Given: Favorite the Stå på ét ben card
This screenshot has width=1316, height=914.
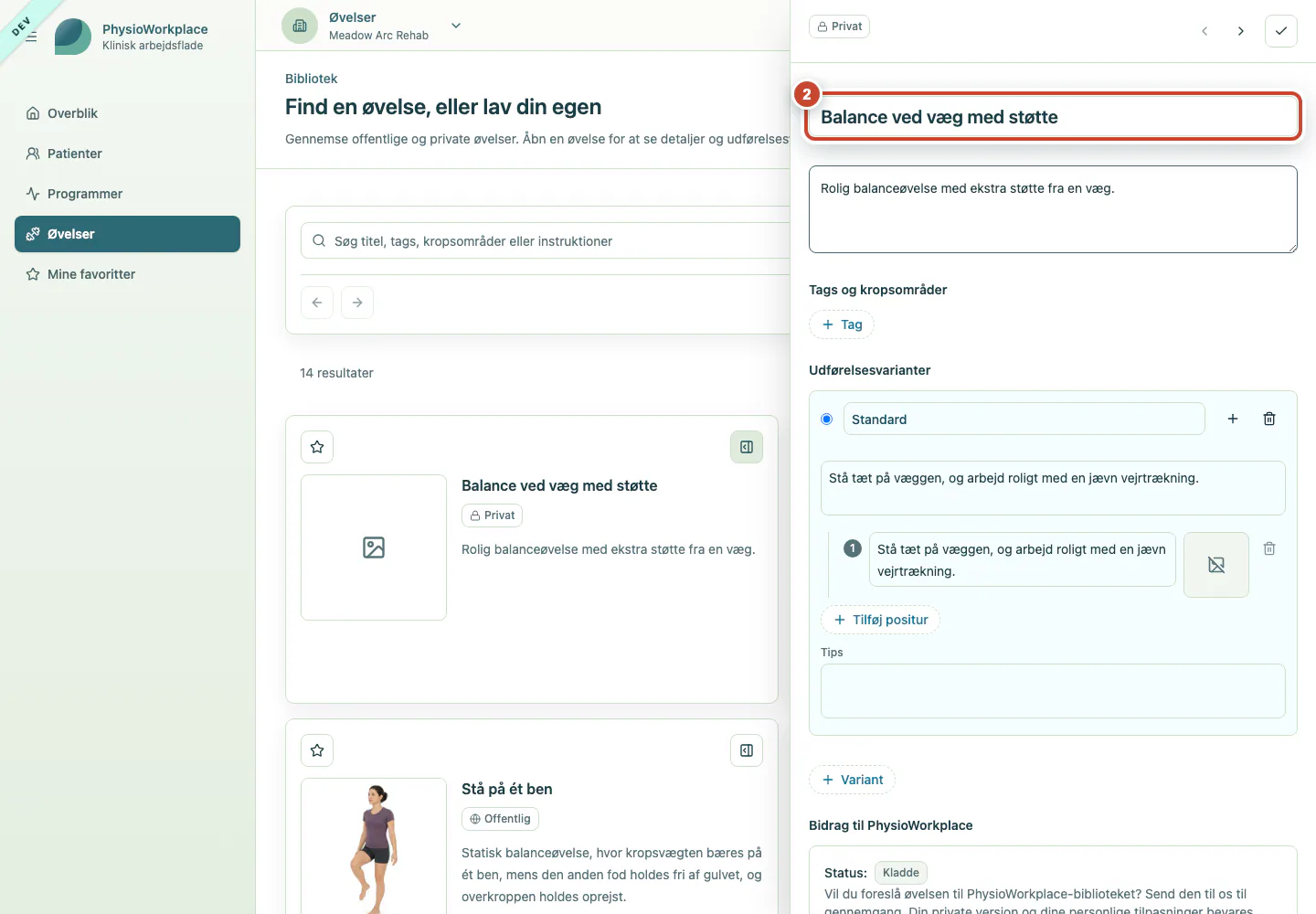Looking at the screenshot, I should (317, 750).
